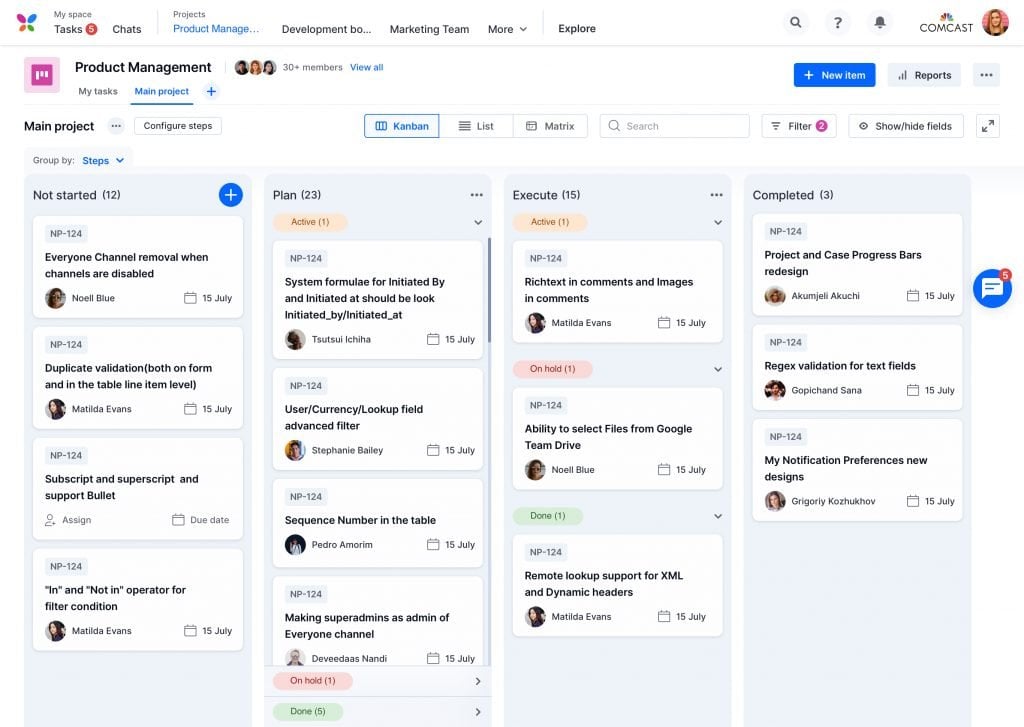The width and height of the screenshot is (1024, 727).
Task: Open Chats
Action: click(x=127, y=29)
